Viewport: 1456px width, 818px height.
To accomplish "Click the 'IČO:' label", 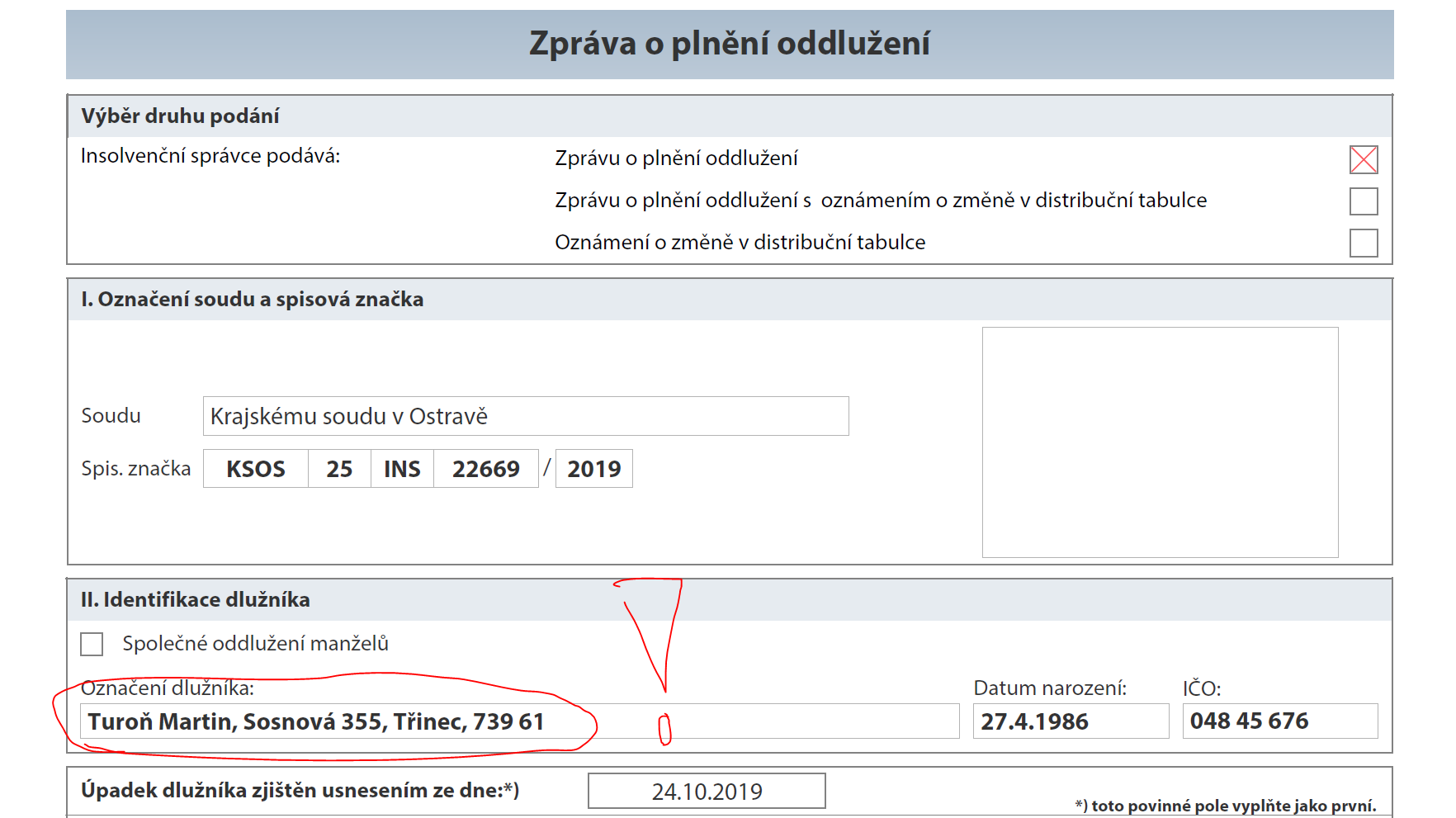I will tap(1202, 688).
